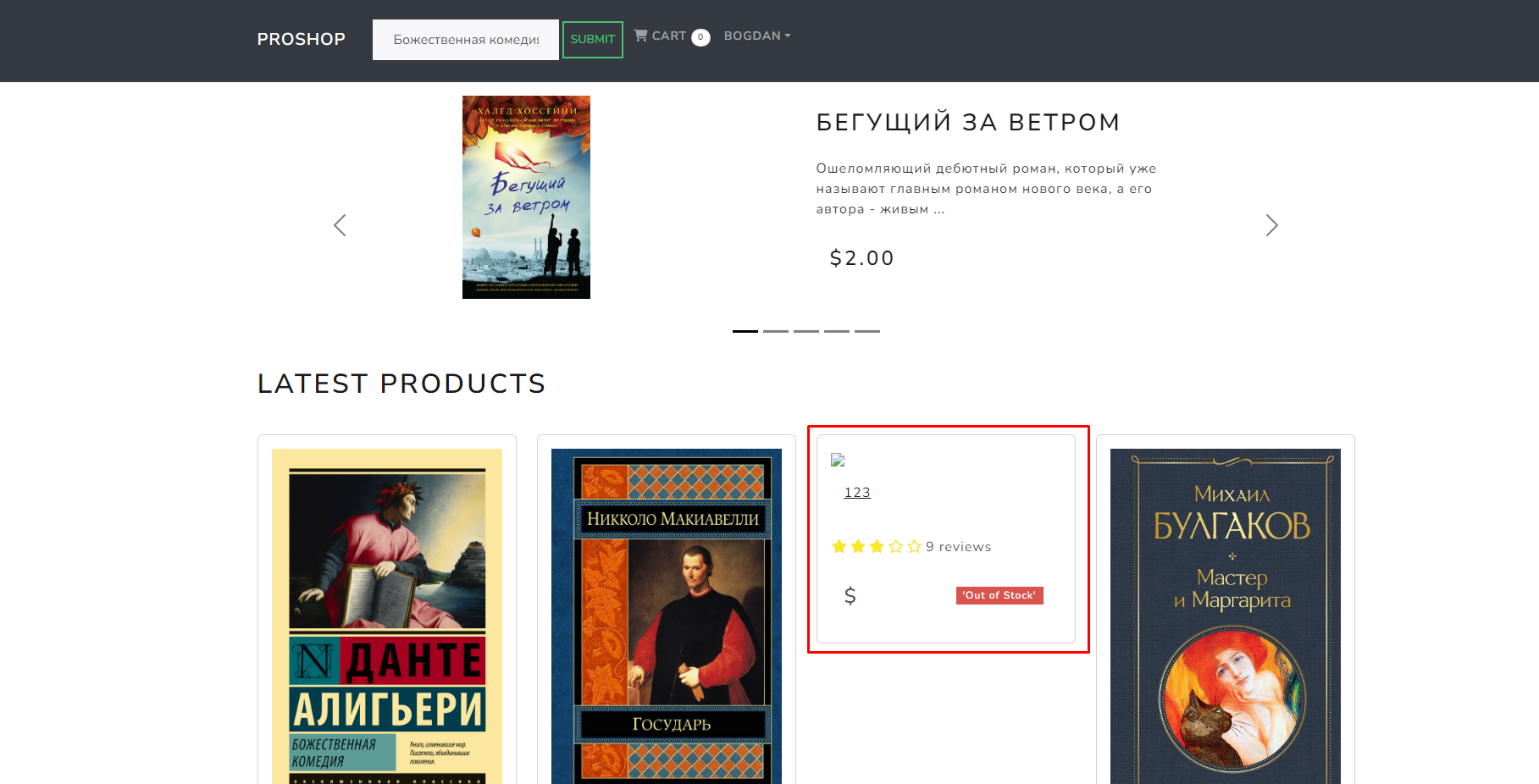Go to previous carousel slide arrow
Screen dimensions: 1539x784
coord(340,225)
